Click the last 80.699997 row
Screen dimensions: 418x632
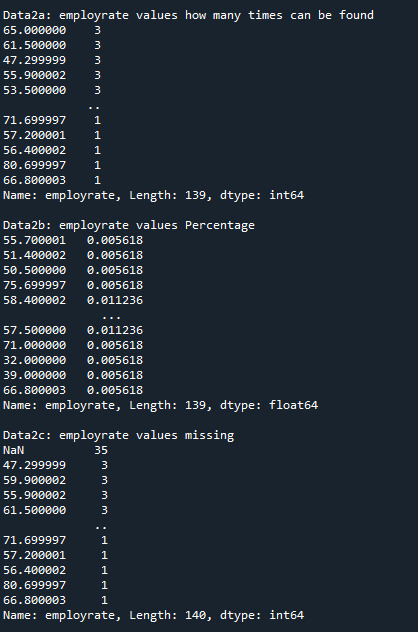coord(55,585)
